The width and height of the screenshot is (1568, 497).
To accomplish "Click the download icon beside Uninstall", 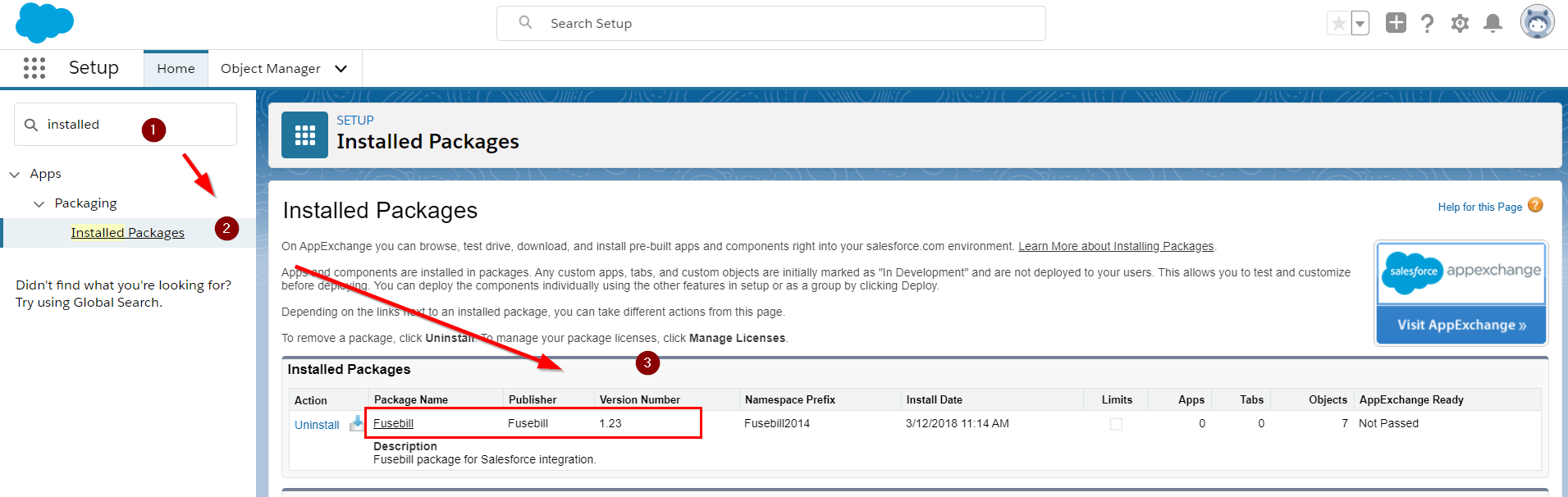I will [x=356, y=423].
